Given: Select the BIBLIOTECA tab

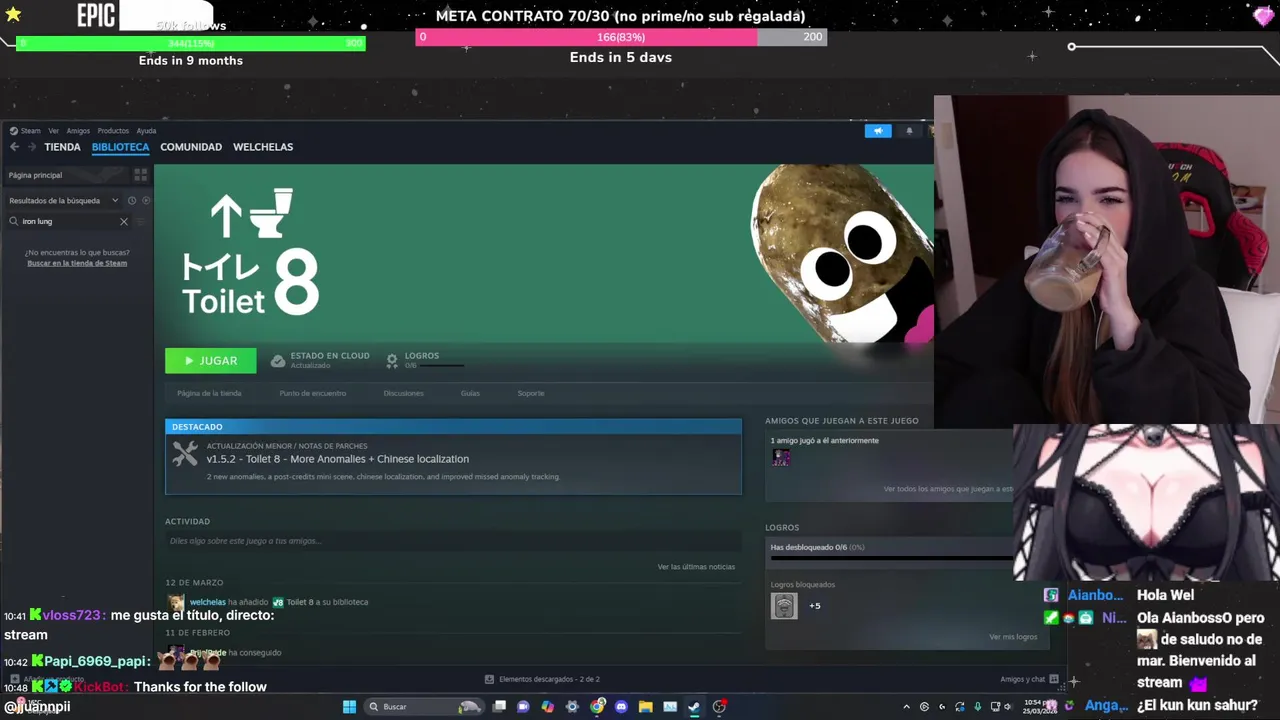Looking at the screenshot, I should [120, 147].
